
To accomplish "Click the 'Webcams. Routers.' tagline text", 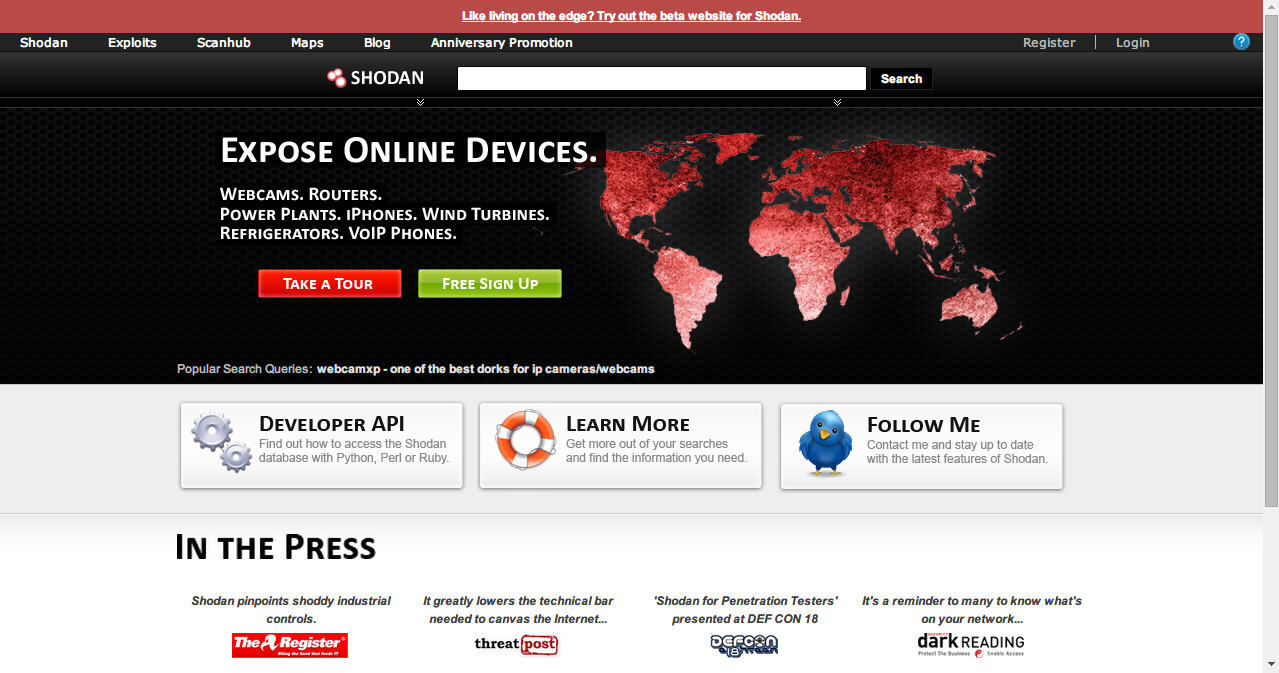I will 301,194.
